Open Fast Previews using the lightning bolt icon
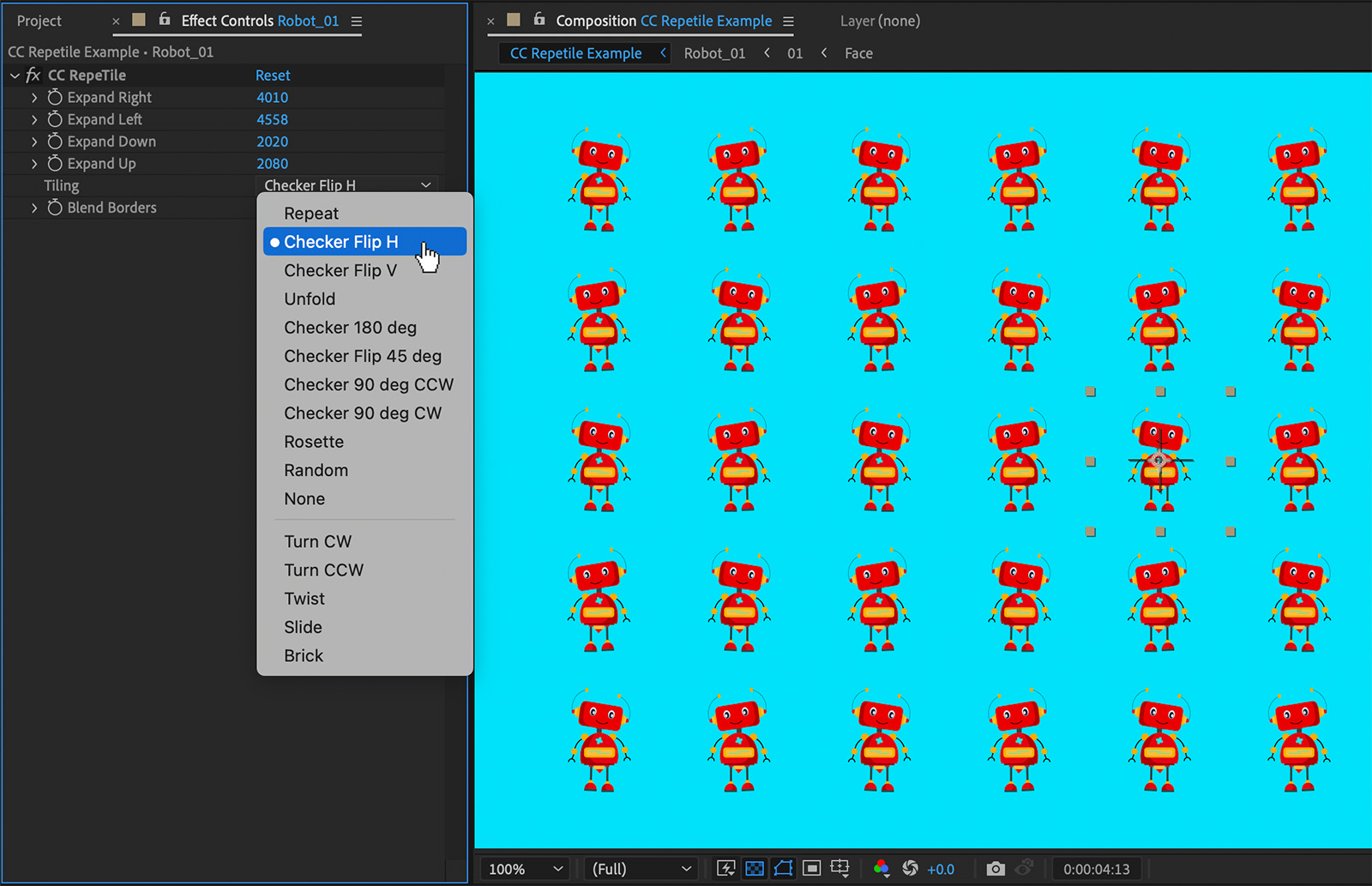This screenshot has width=1372, height=886. click(x=725, y=868)
